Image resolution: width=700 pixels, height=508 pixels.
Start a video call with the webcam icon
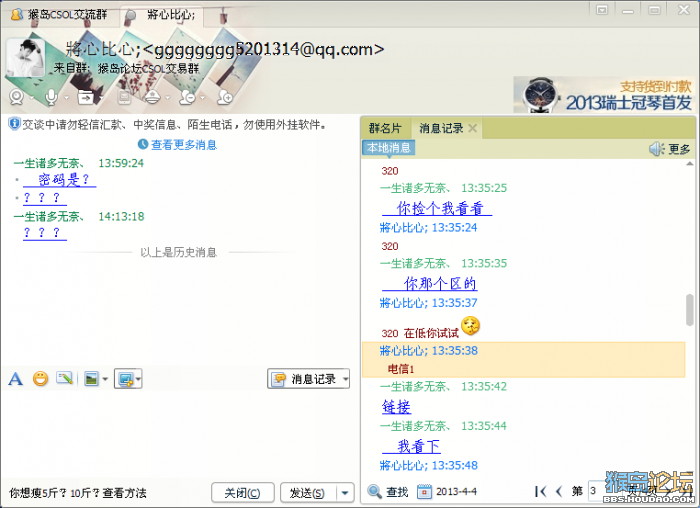(17, 97)
